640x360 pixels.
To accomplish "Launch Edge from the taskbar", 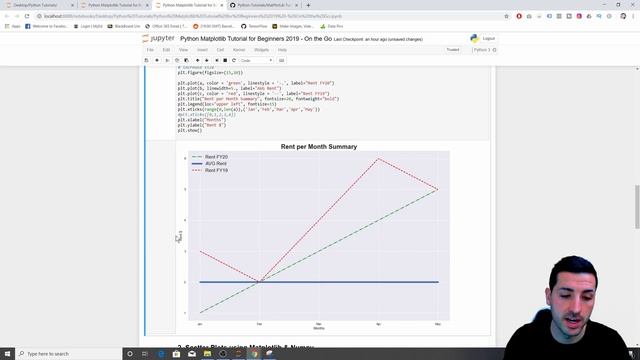I will 161,353.
